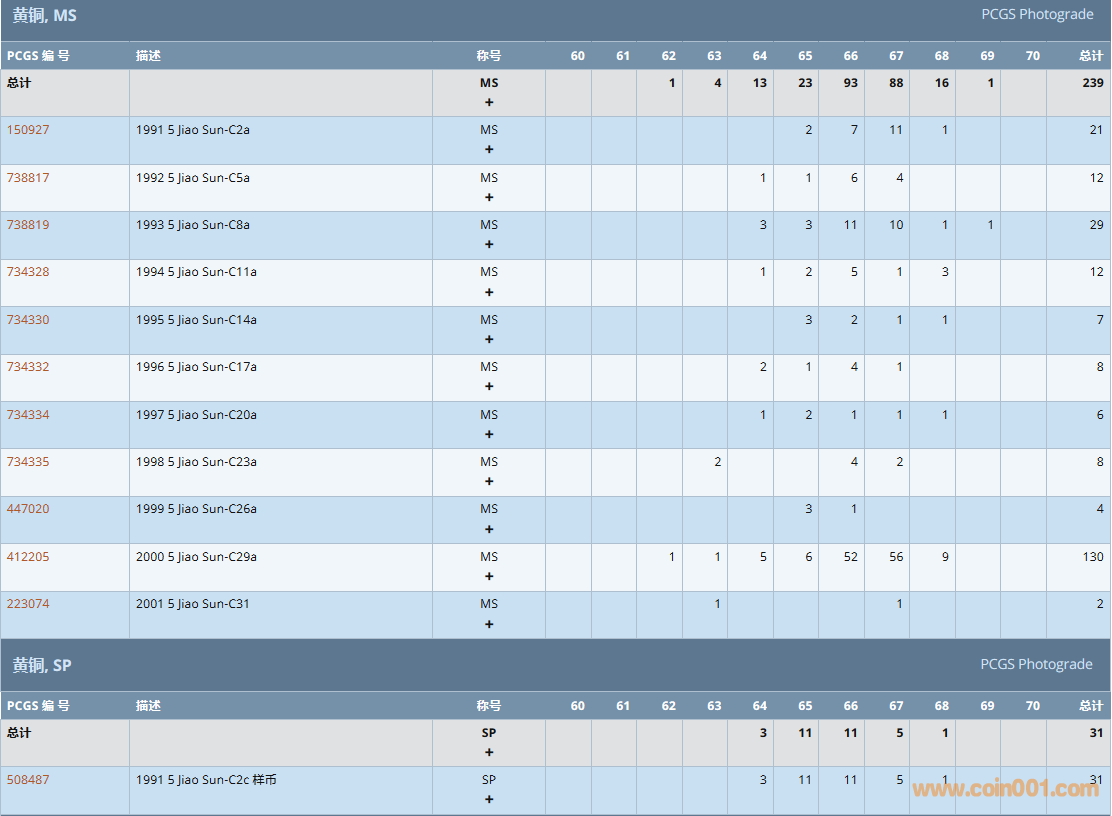The width and height of the screenshot is (1112, 816).
Task: Open PCGS number 738817 link
Action: (x=27, y=178)
